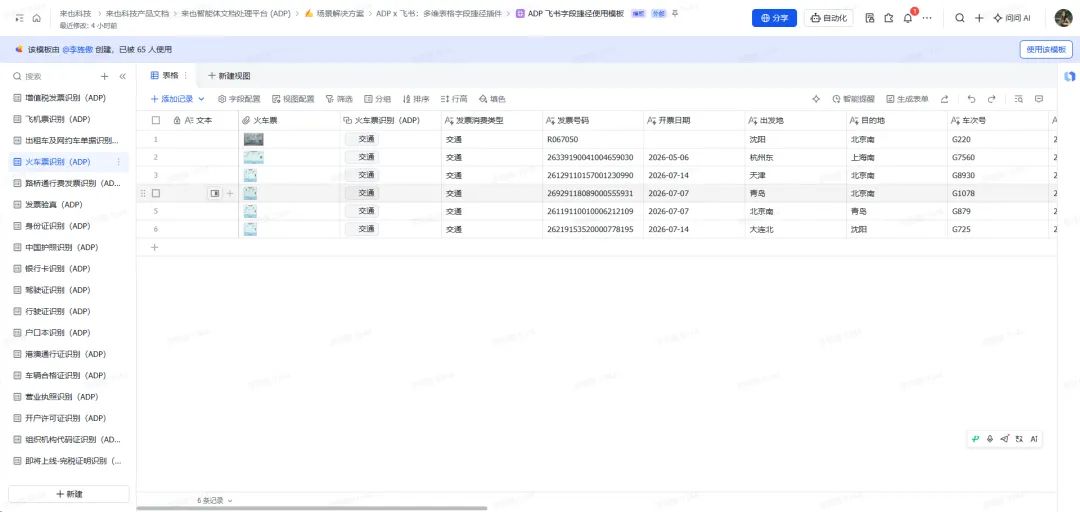Viewport: 1080px width, 512px height.
Task: Toggle the select-all checkbox in table header
Action: coord(156,121)
